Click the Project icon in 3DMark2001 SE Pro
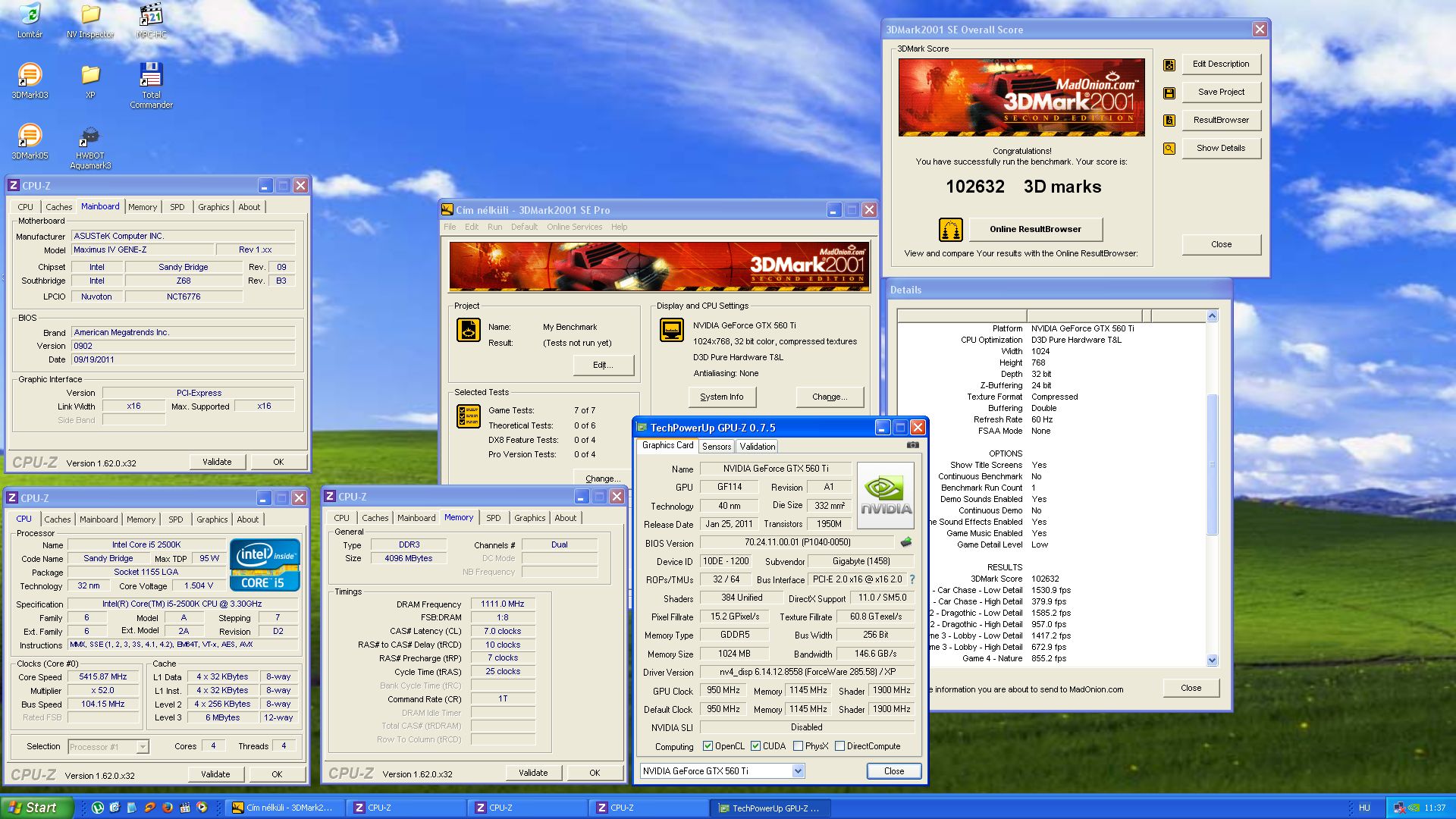1456x819 pixels. [x=468, y=330]
